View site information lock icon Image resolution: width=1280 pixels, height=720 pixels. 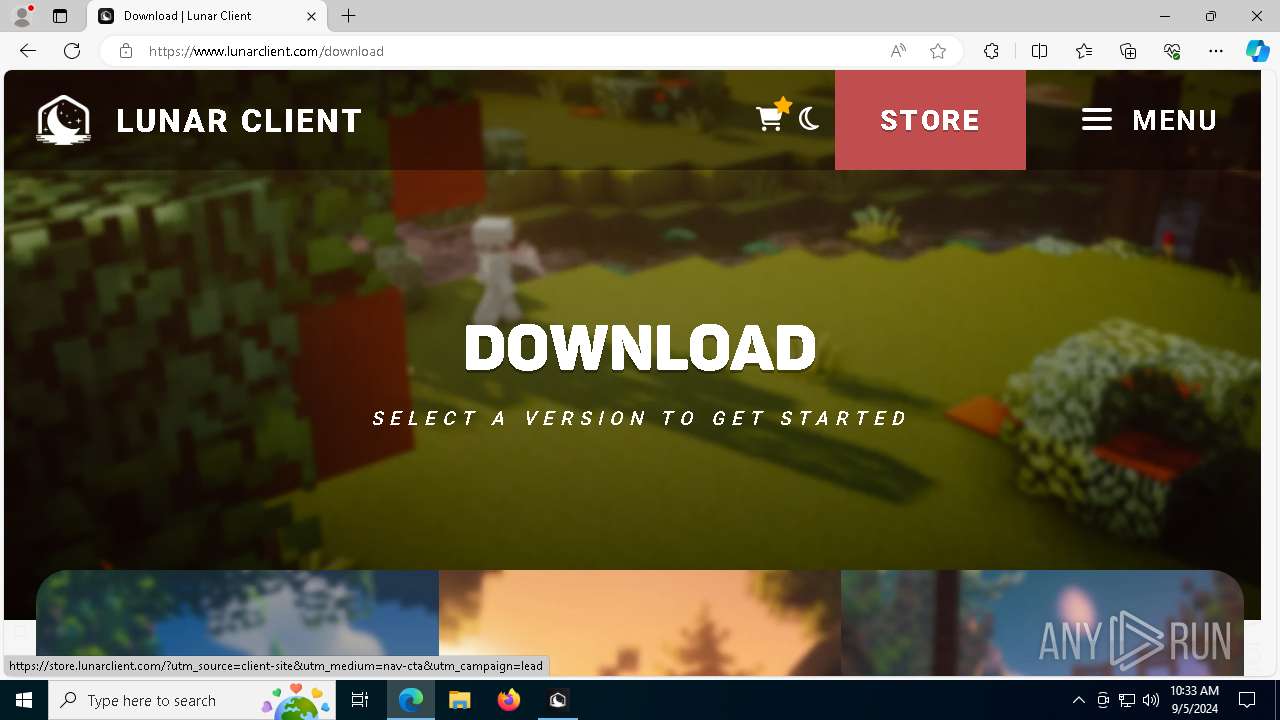pyautogui.click(x=126, y=51)
